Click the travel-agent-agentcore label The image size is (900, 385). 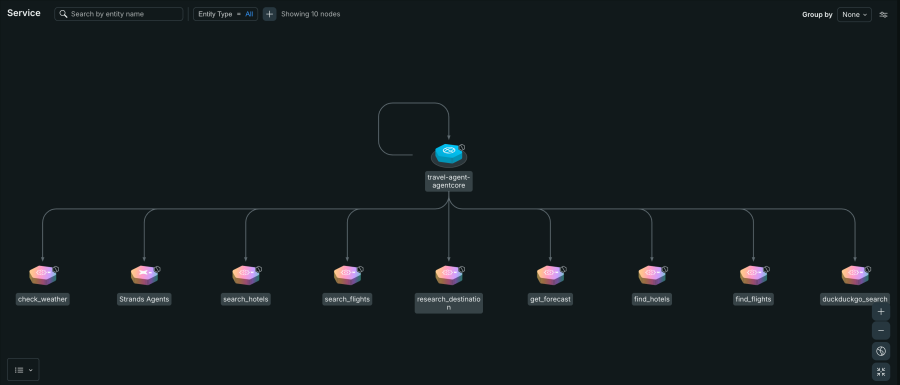449,181
